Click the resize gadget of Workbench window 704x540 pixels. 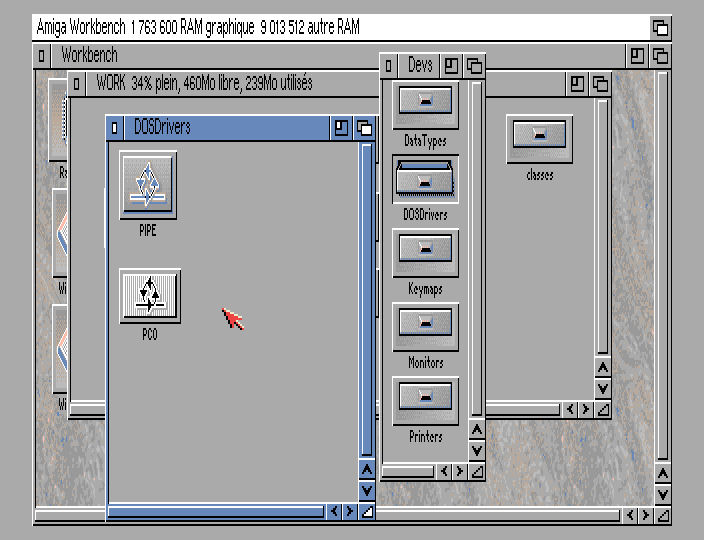pos(663,515)
